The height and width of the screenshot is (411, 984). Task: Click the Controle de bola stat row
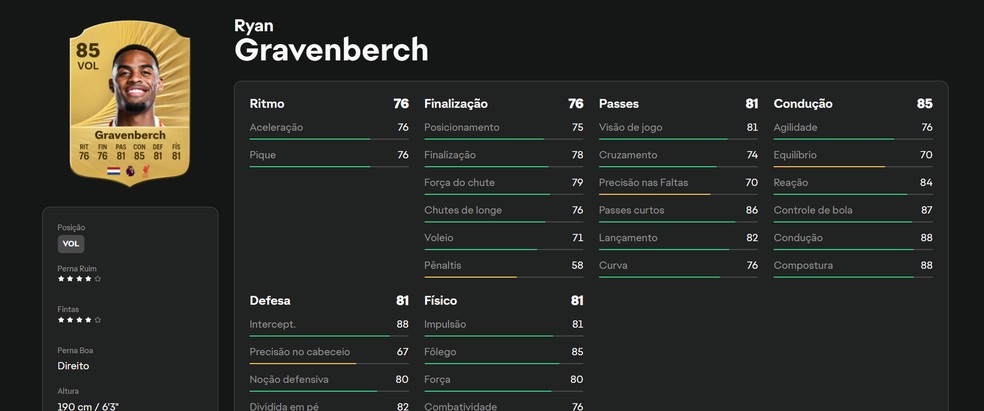(x=853, y=211)
